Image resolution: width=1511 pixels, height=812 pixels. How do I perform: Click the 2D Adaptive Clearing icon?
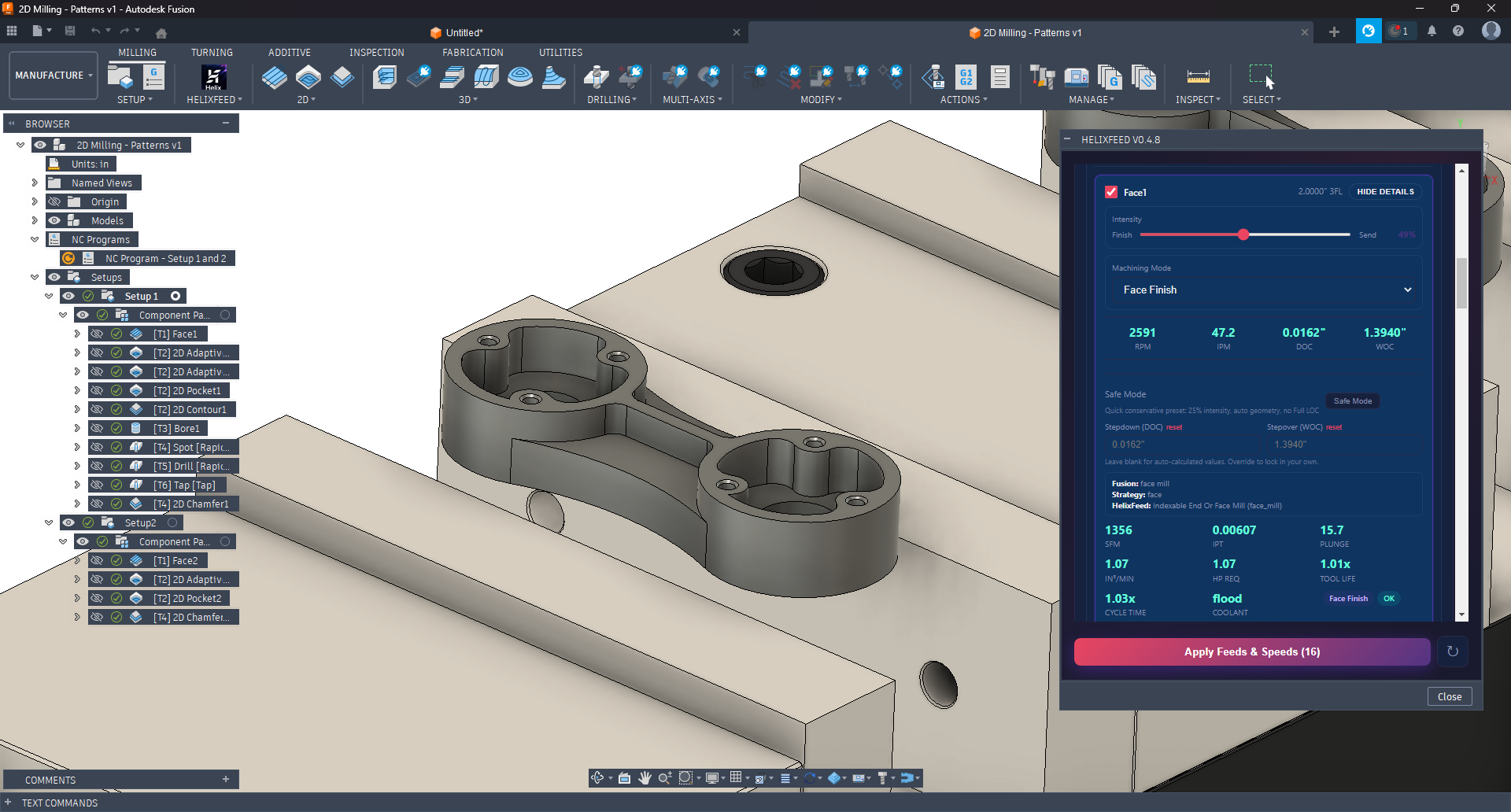click(x=275, y=77)
